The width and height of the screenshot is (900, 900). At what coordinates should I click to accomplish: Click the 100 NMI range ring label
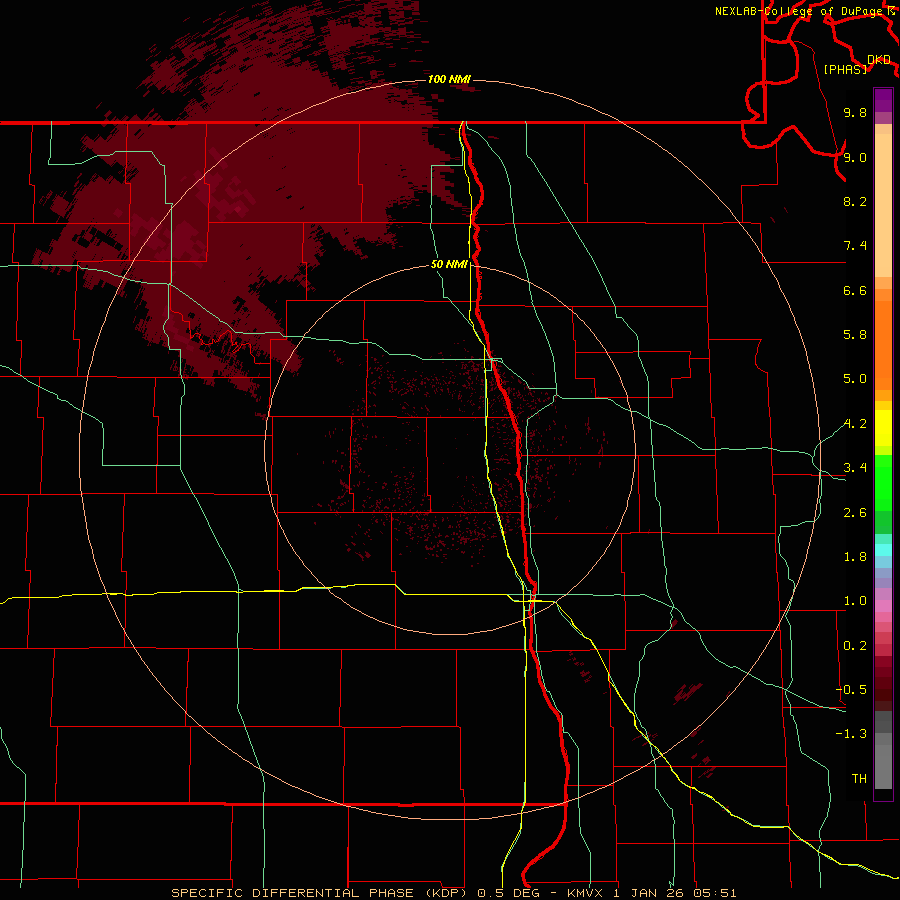point(449,79)
